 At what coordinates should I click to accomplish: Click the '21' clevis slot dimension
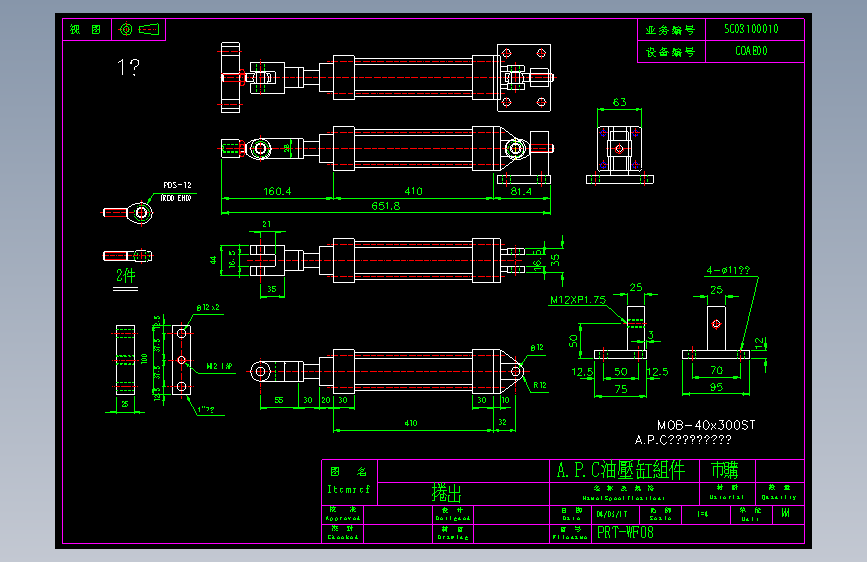pos(267,224)
